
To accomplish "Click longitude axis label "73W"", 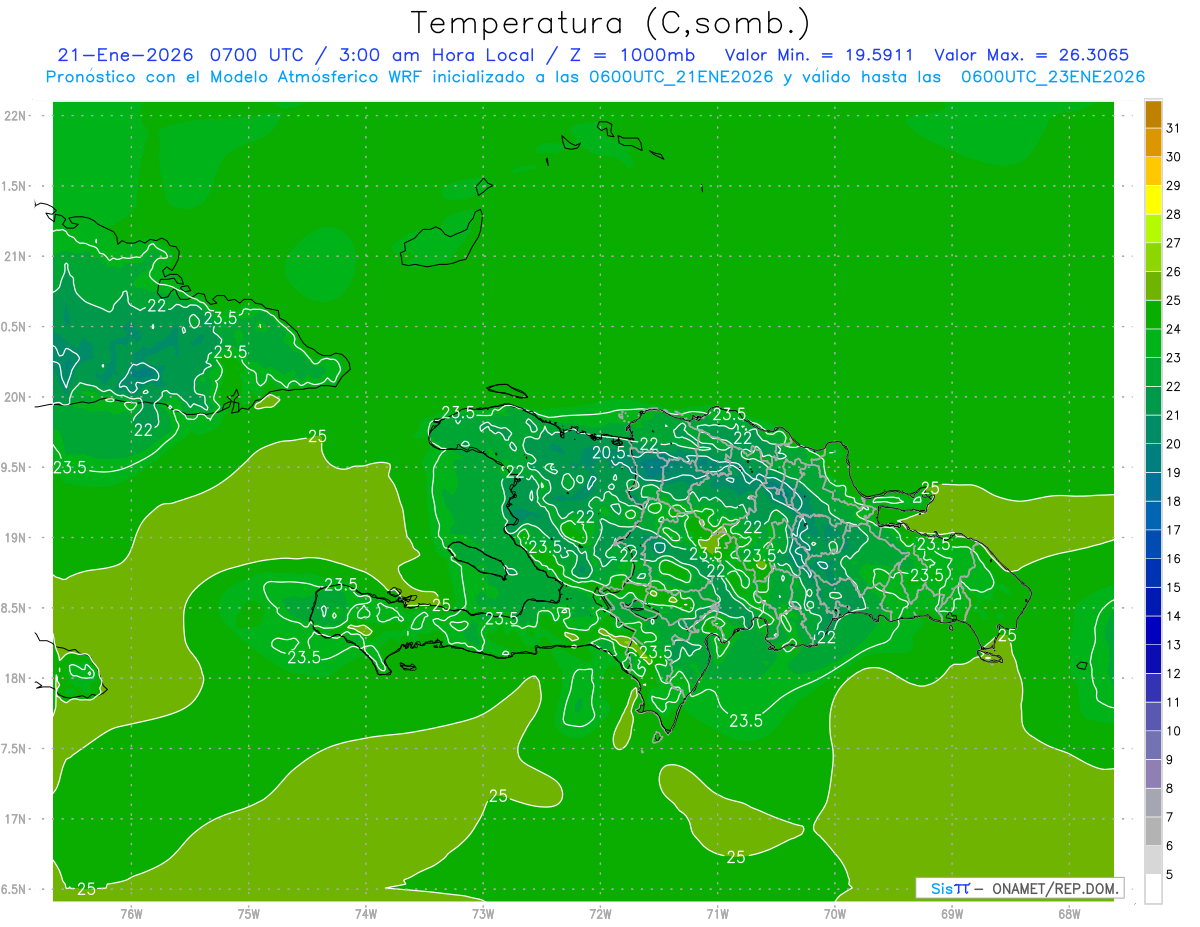I will [483, 913].
